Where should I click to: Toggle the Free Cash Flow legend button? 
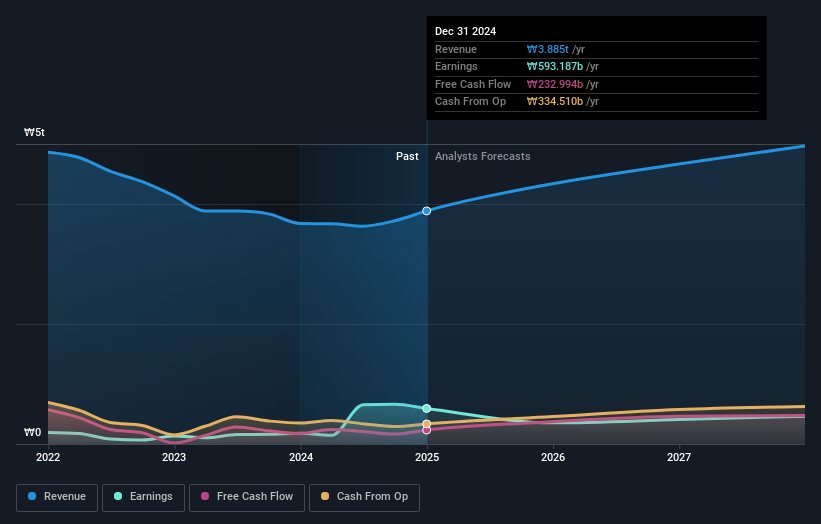[x=247, y=497]
